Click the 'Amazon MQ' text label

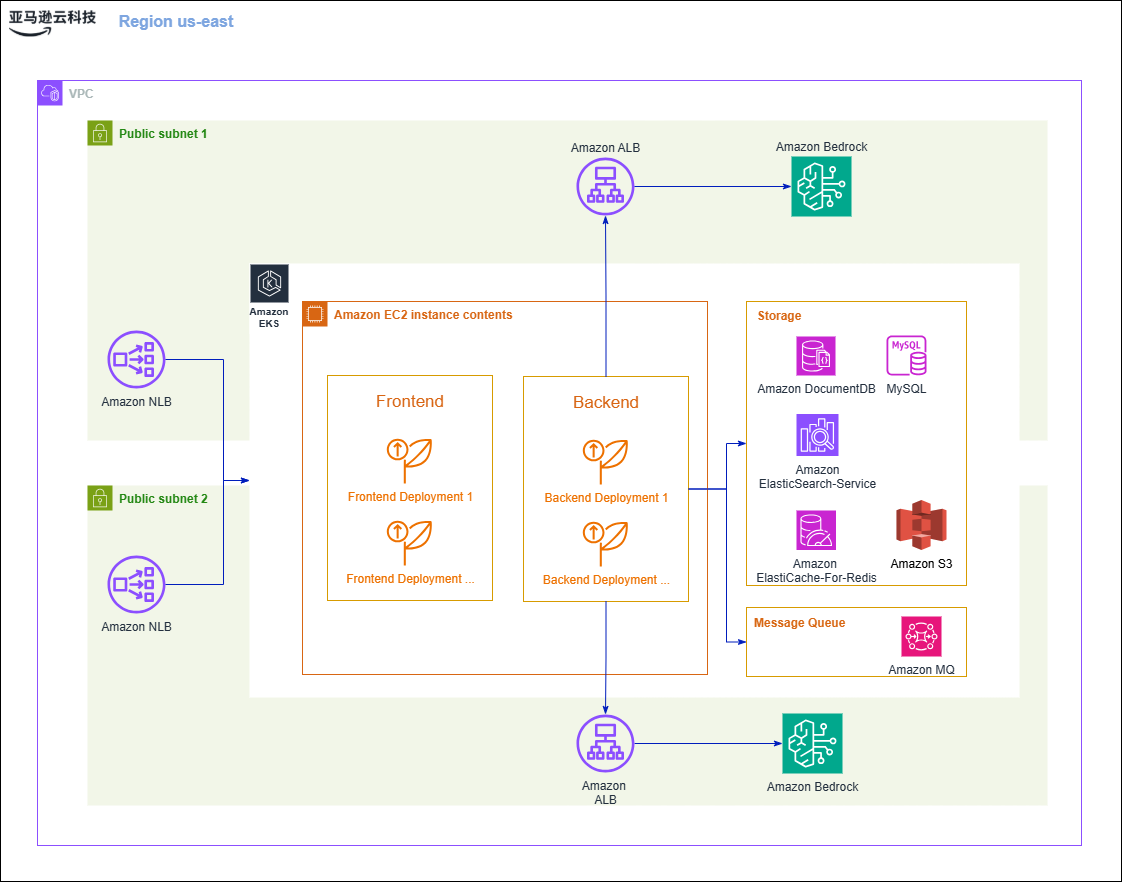click(x=921, y=670)
